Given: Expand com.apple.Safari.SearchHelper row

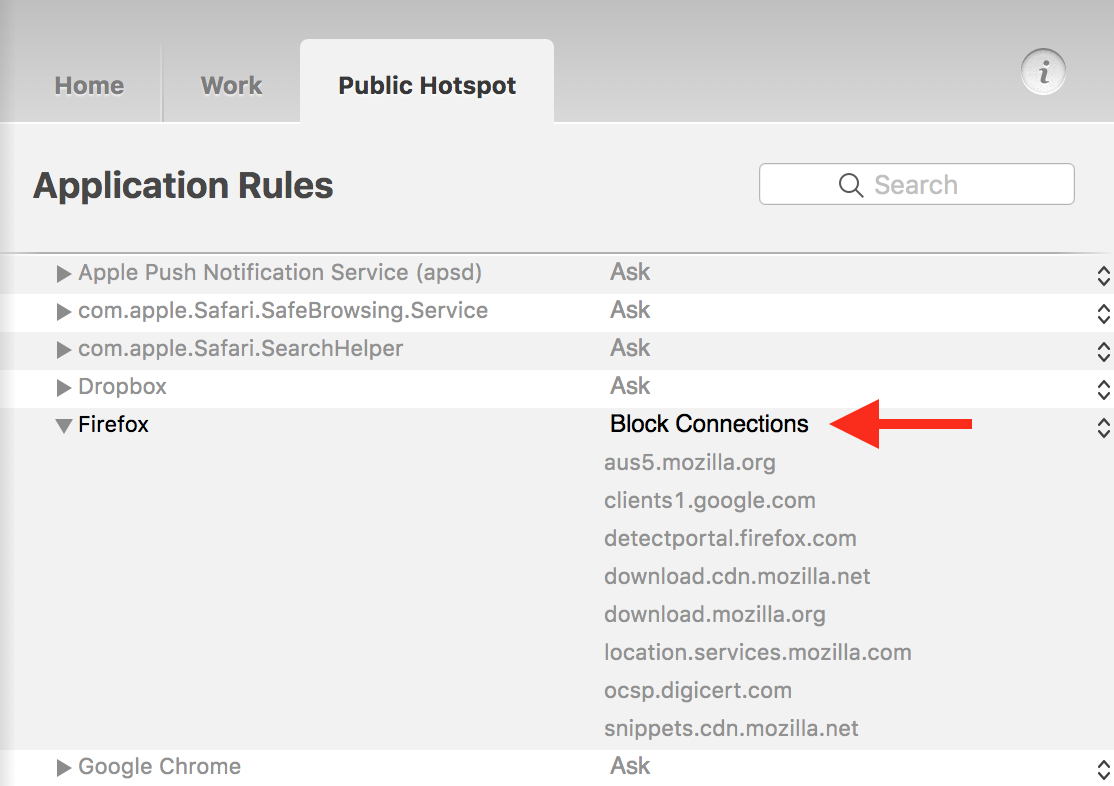Looking at the screenshot, I should tap(63, 350).
